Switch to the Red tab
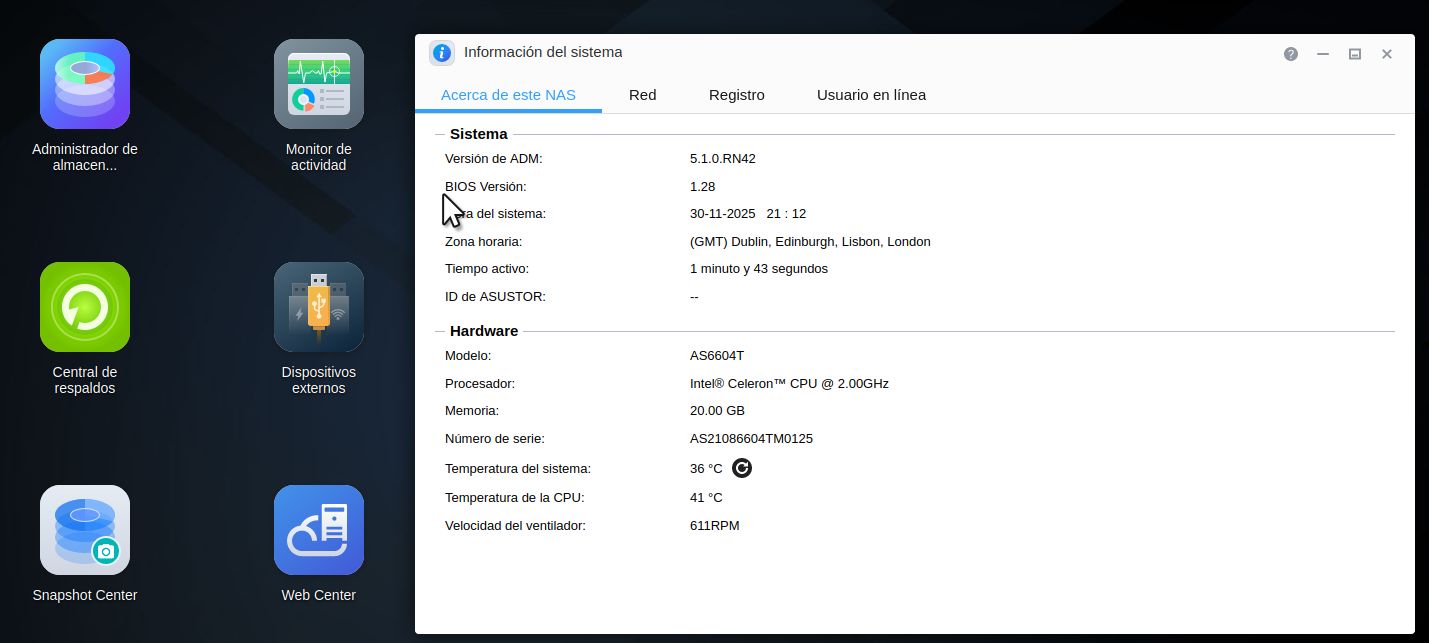 pyautogui.click(x=642, y=95)
